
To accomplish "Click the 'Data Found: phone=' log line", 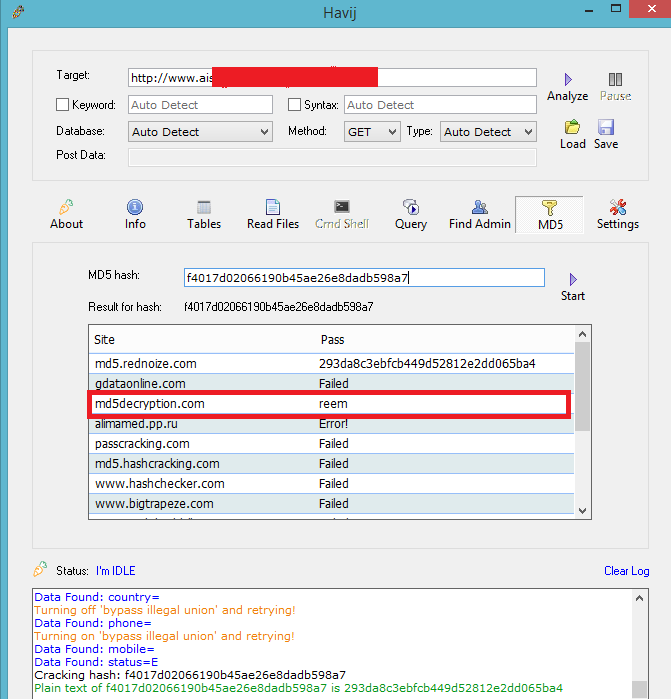I will coord(93,623).
